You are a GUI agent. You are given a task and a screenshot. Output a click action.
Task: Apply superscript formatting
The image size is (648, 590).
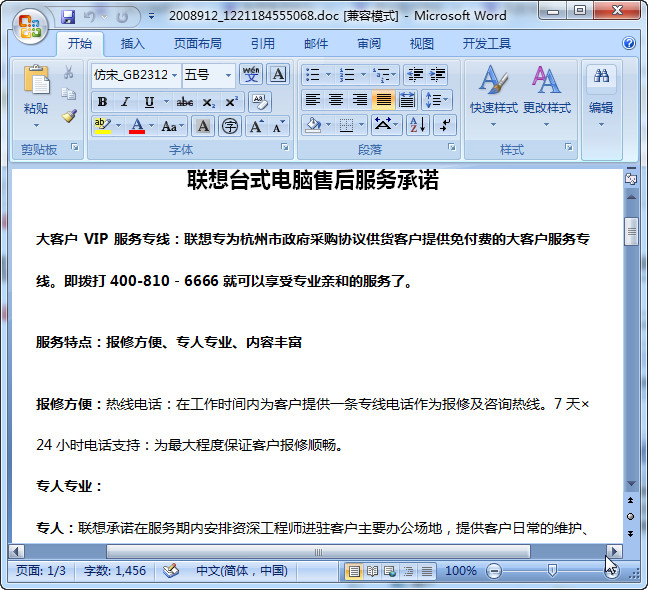pos(231,102)
